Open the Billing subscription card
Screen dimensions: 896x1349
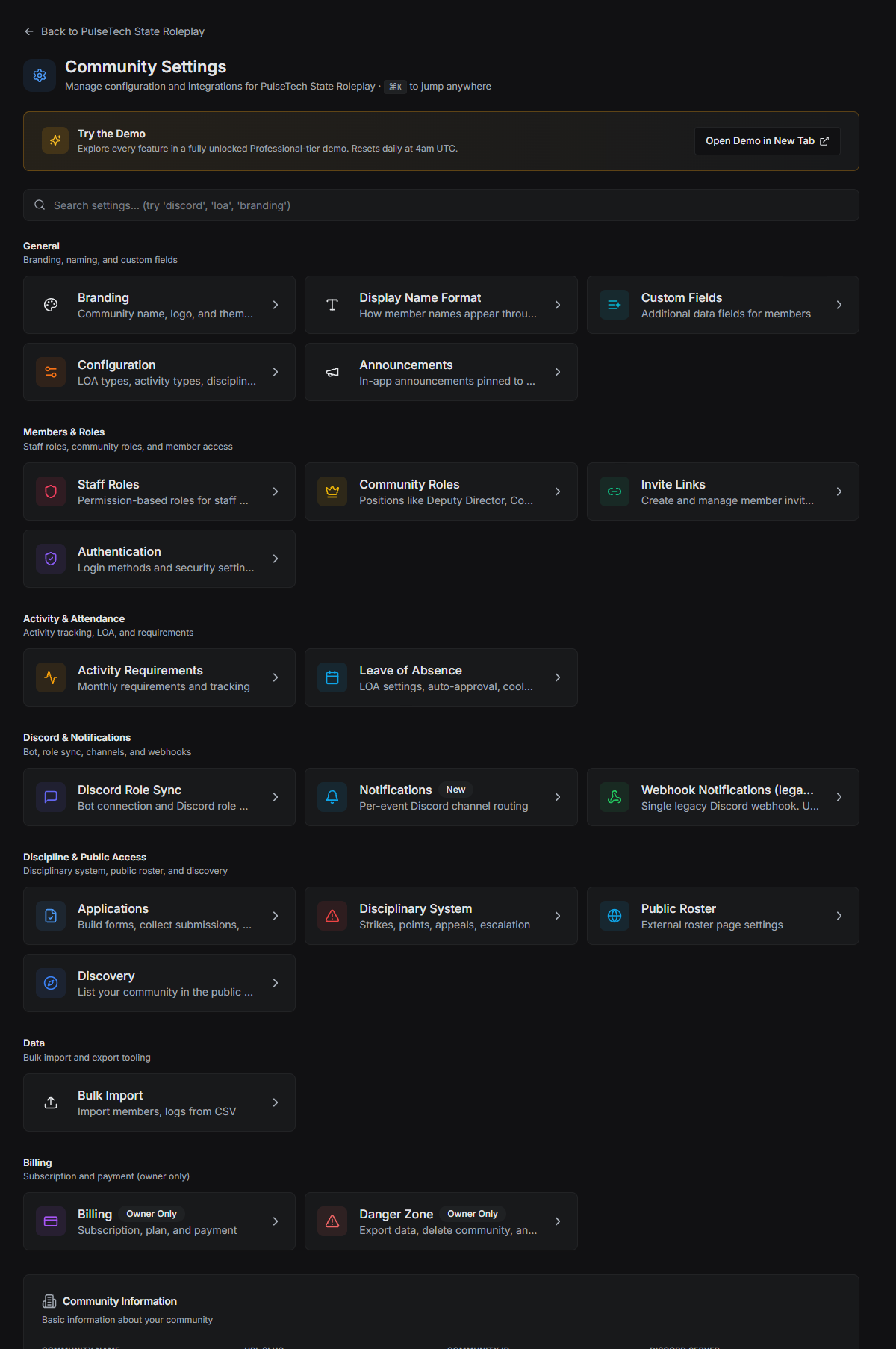coord(159,1221)
